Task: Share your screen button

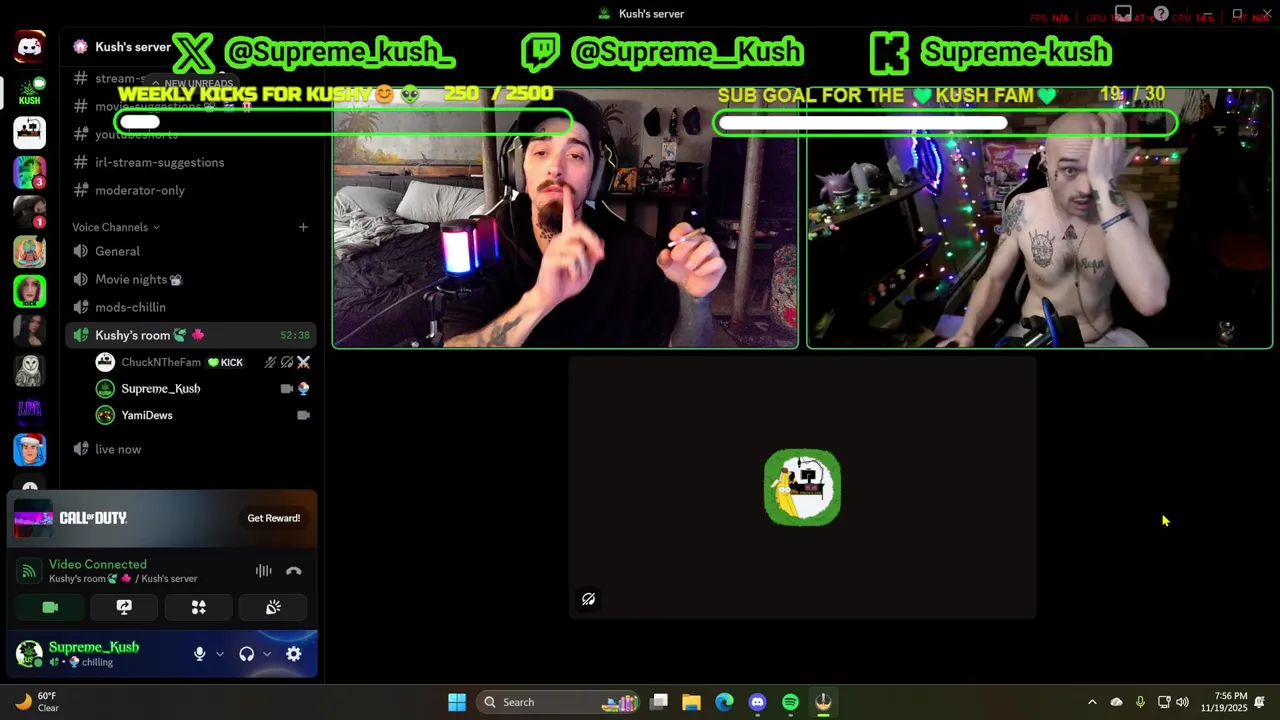Action: tap(124, 607)
